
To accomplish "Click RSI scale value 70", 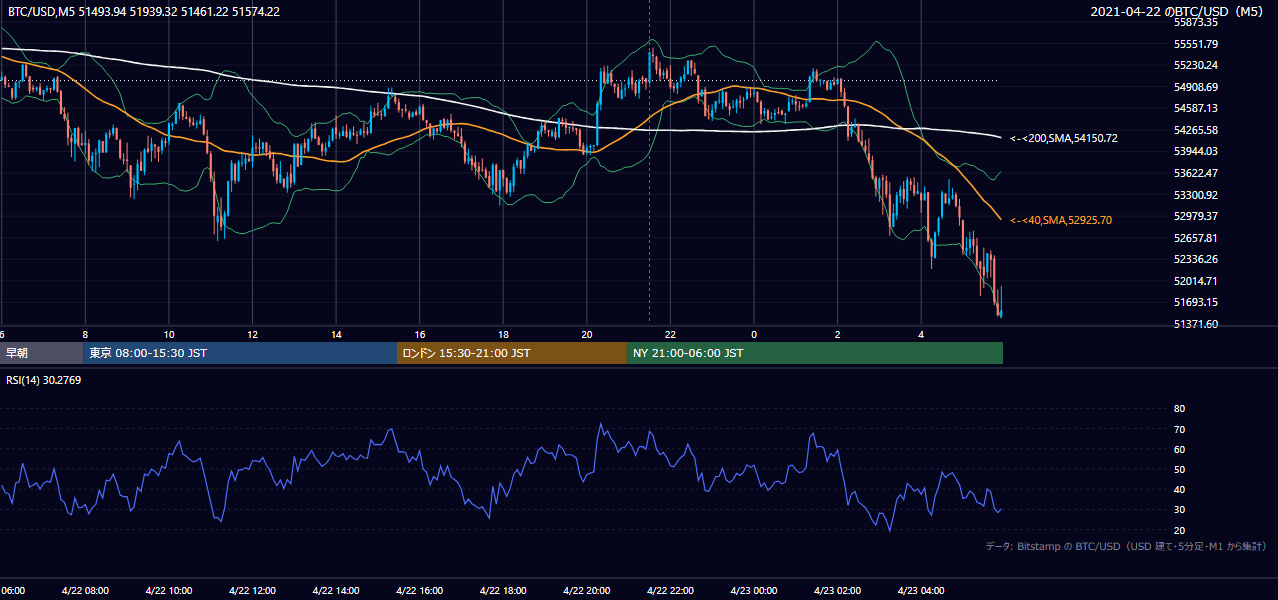I will click(1179, 429).
